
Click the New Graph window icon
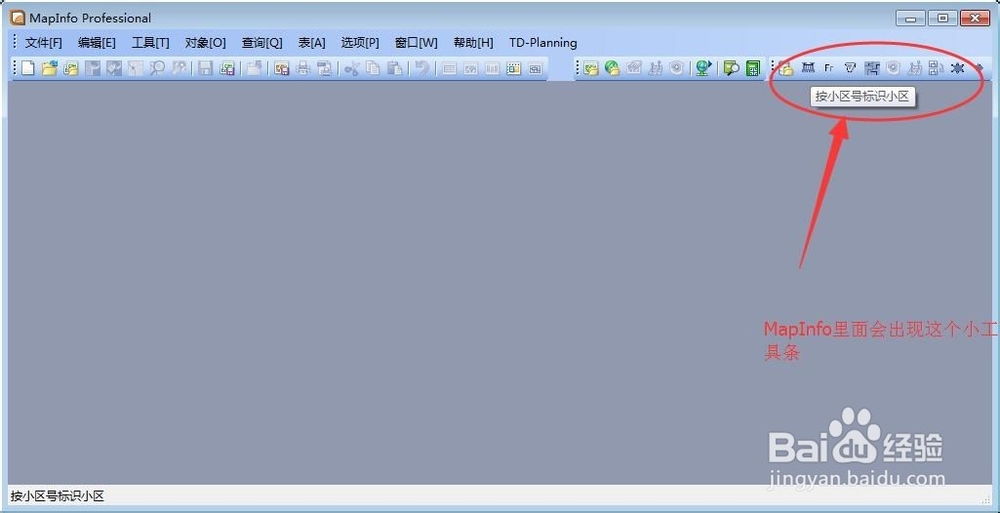point(492,69)
